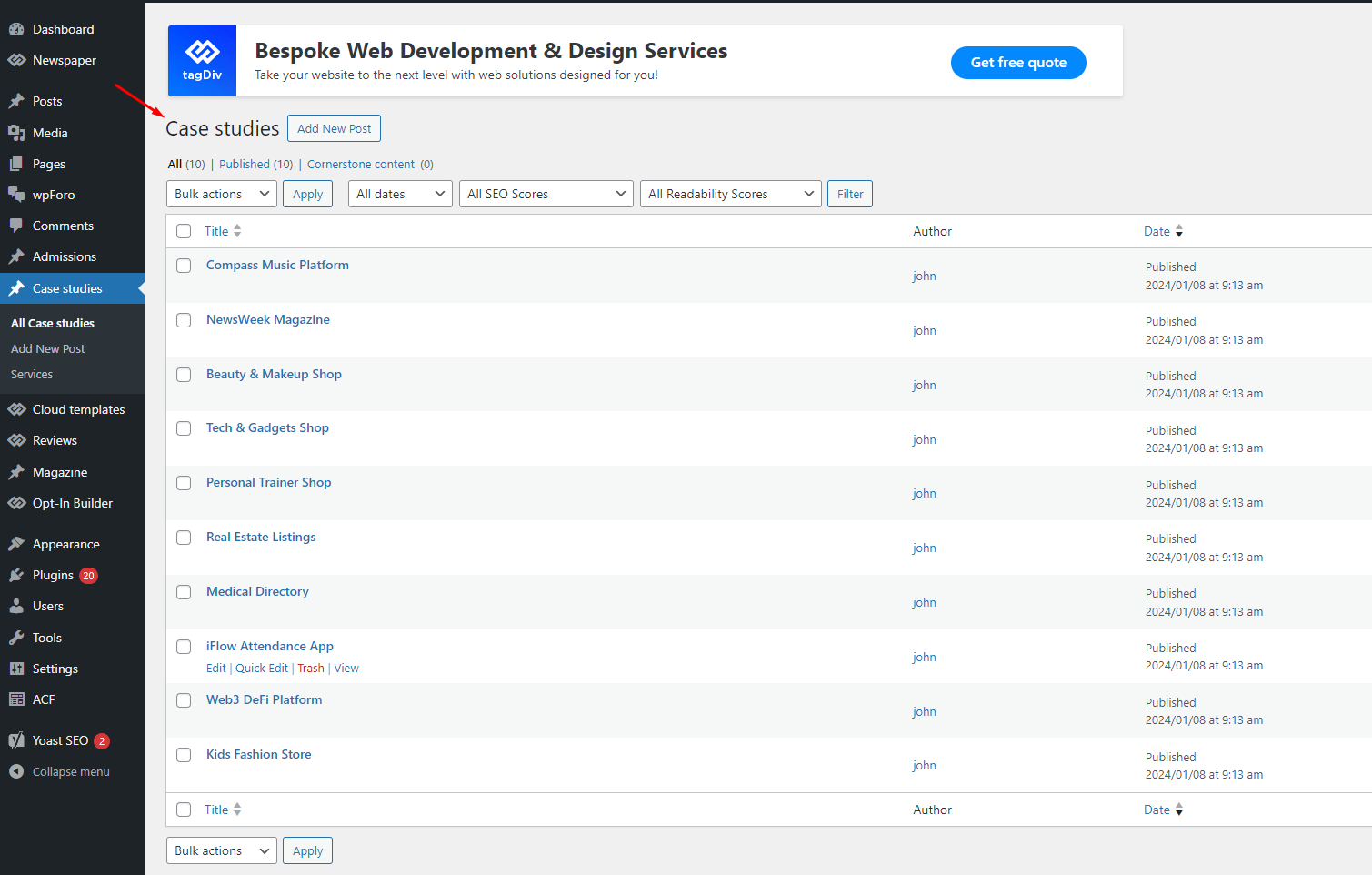Click the top Apply button
1372x875 pixels.
click(x=307, y=194)
